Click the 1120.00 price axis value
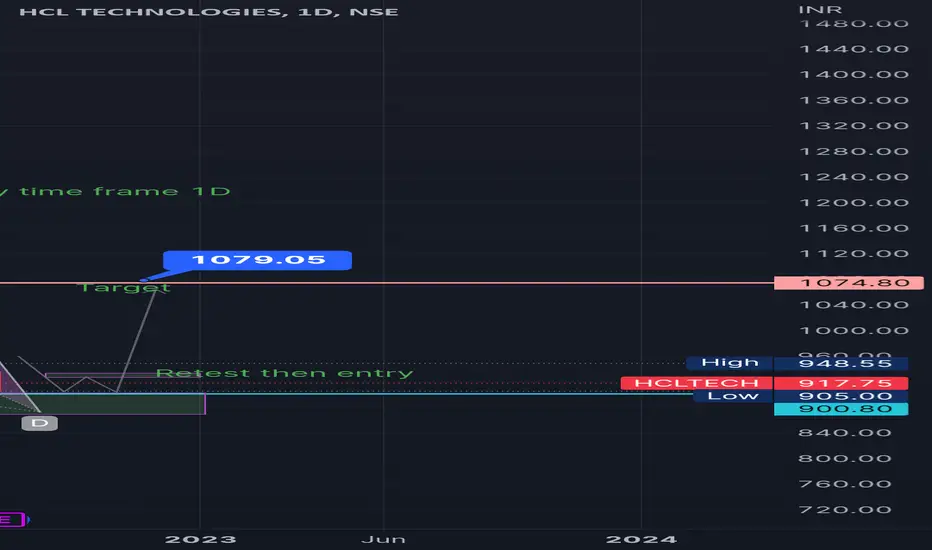932x550 pixels. [855, 254]
